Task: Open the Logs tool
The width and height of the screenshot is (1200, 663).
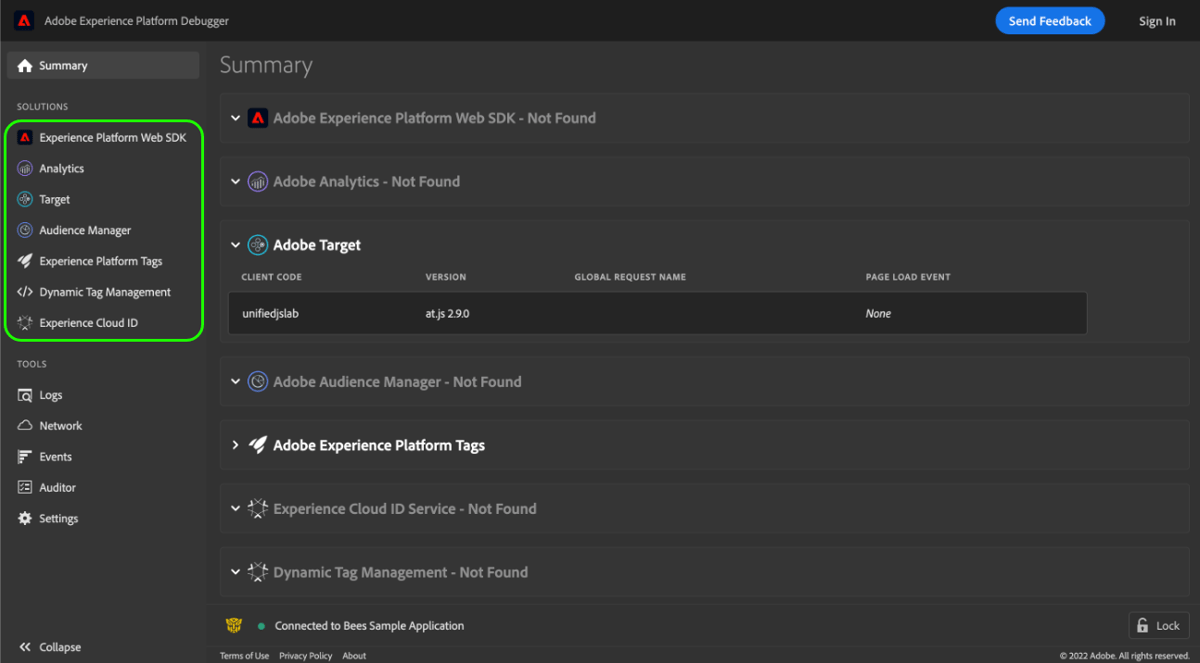Action: coord(48,395)
